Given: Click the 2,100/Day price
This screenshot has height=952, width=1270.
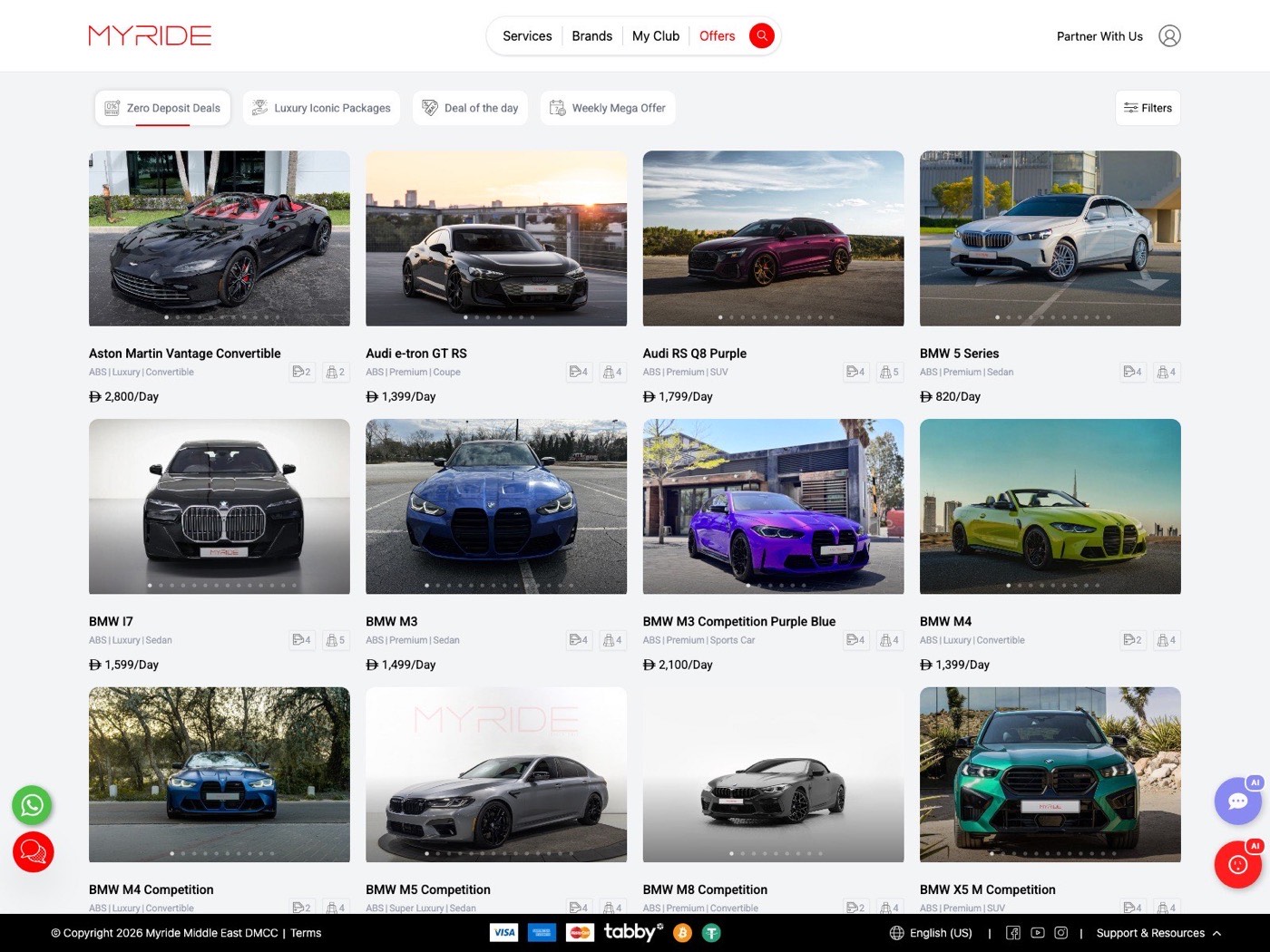Looking at the screenshot, I should [678, 665].
